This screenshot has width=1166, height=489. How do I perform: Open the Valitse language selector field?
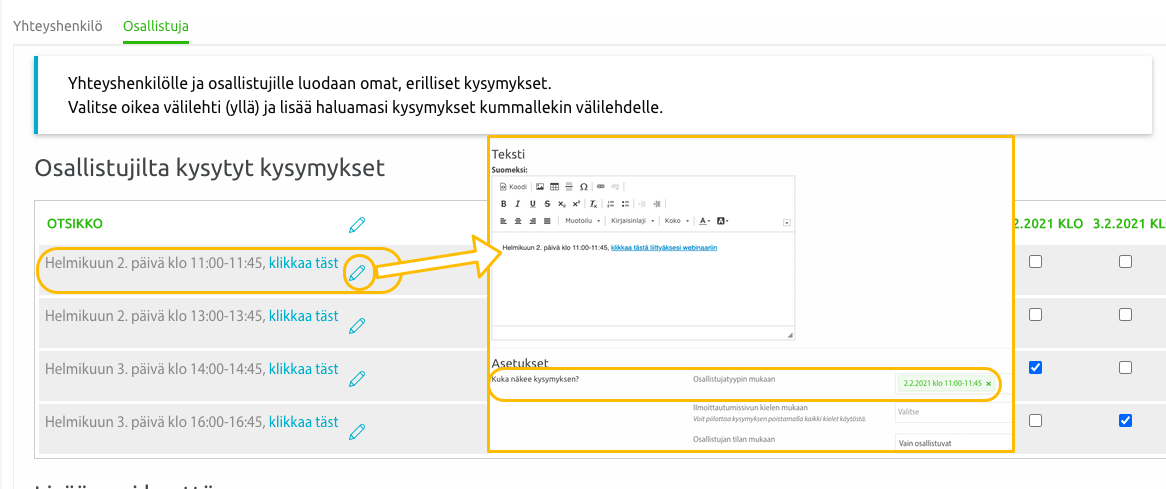[x=953, y=412]
